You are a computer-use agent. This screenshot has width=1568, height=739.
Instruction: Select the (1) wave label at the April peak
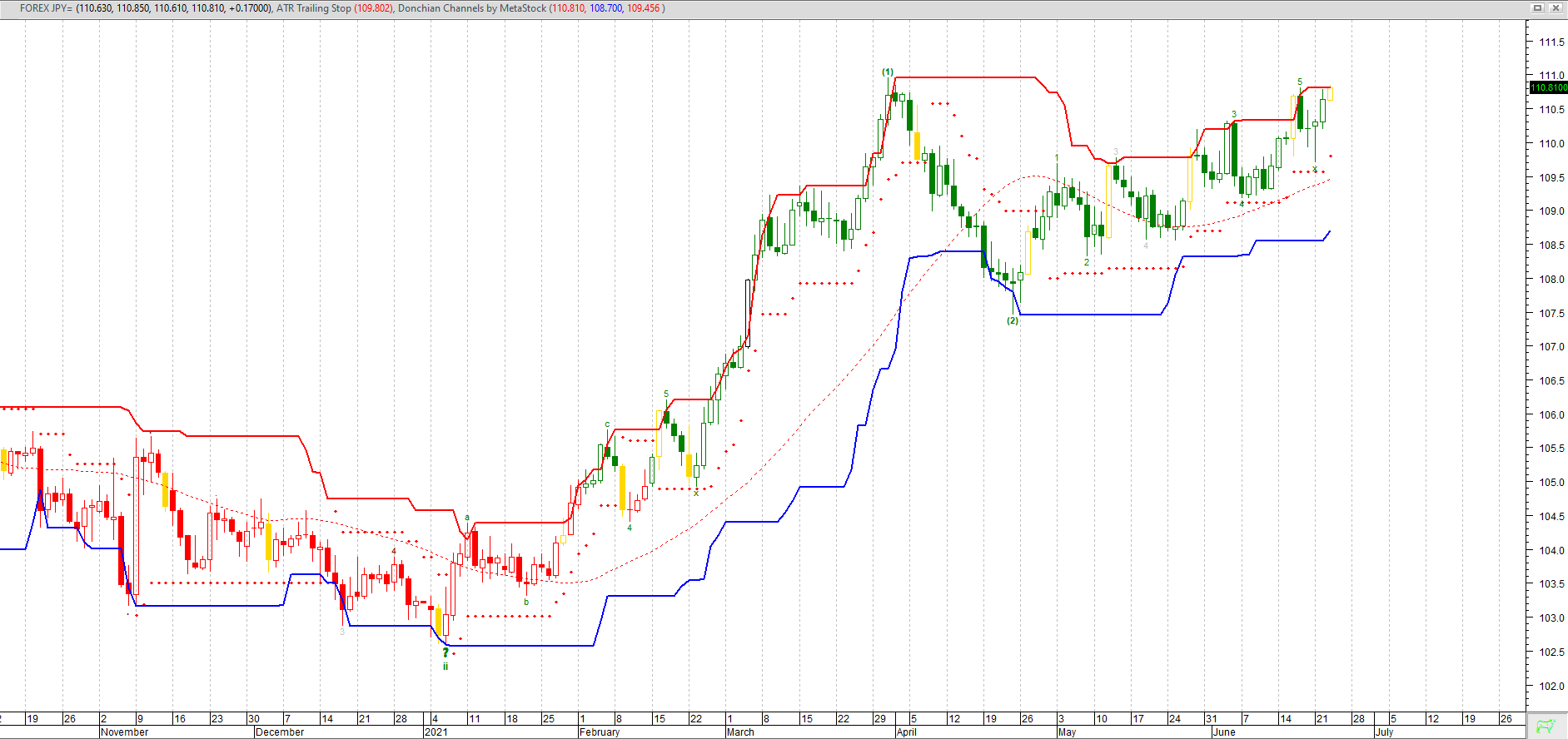tap(888, 72)
